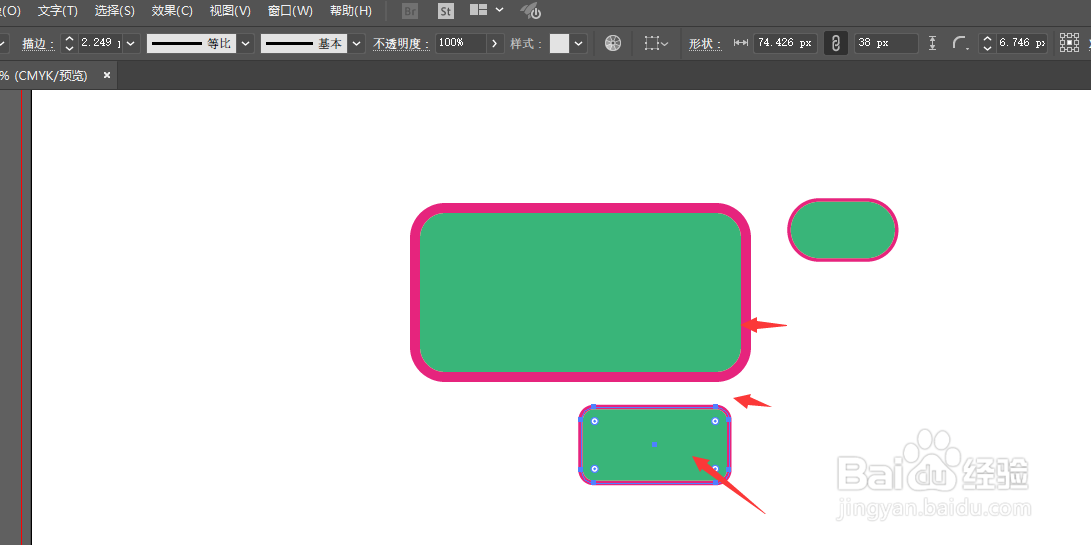Click the Recolor Artwork wheel icon
Viewport: 1091px width, 545px height.
[x=612, y=43]
